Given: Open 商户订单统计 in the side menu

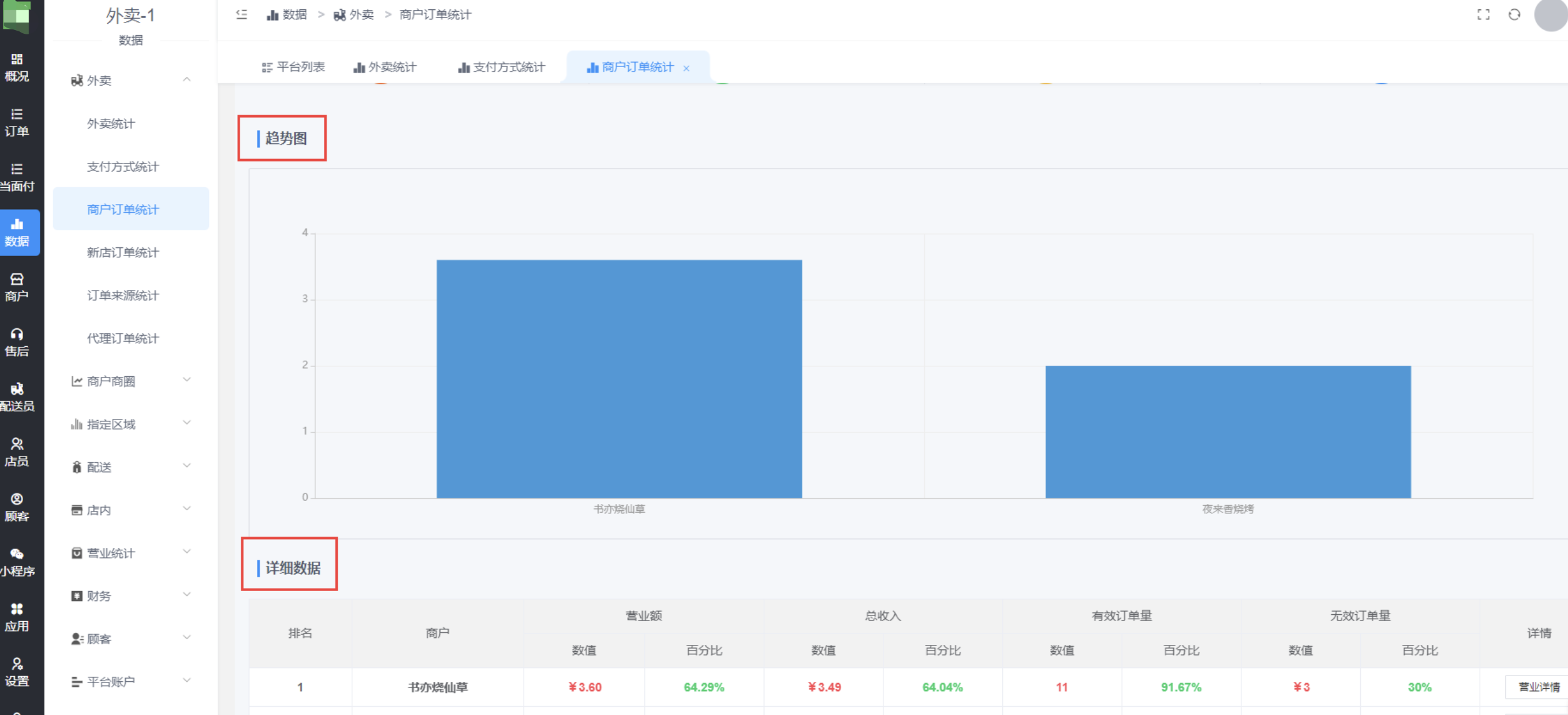Looking at the screenshot, I should click(131, 209).
